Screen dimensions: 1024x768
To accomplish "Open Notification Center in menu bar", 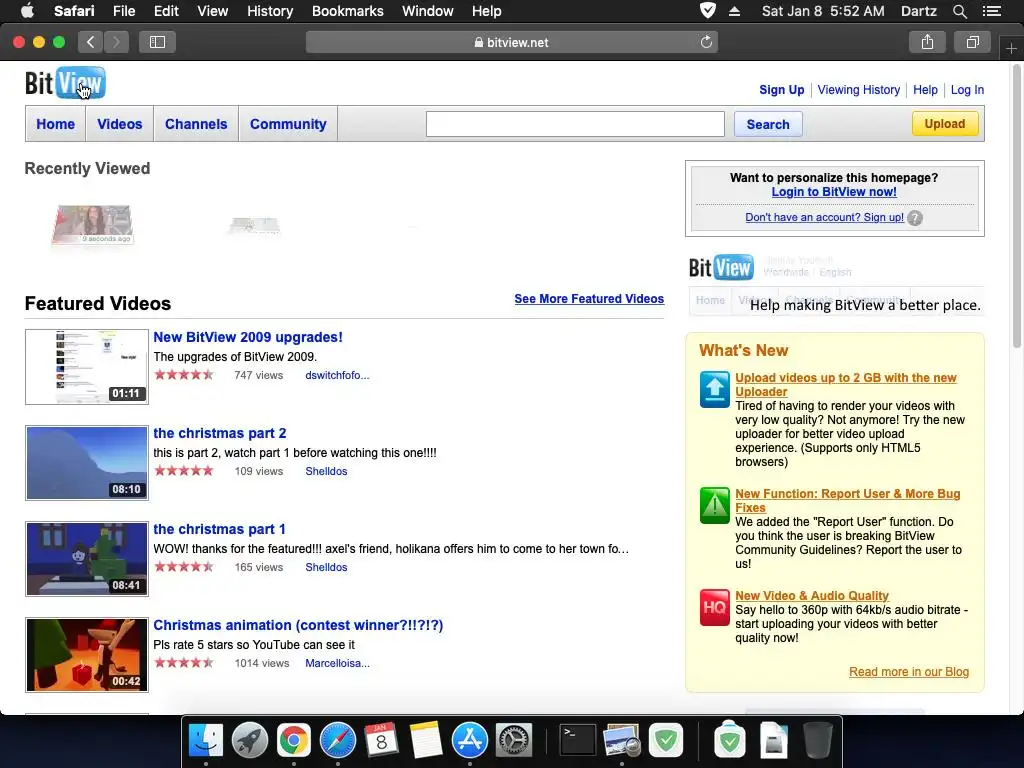I will [x=991, y=11].
